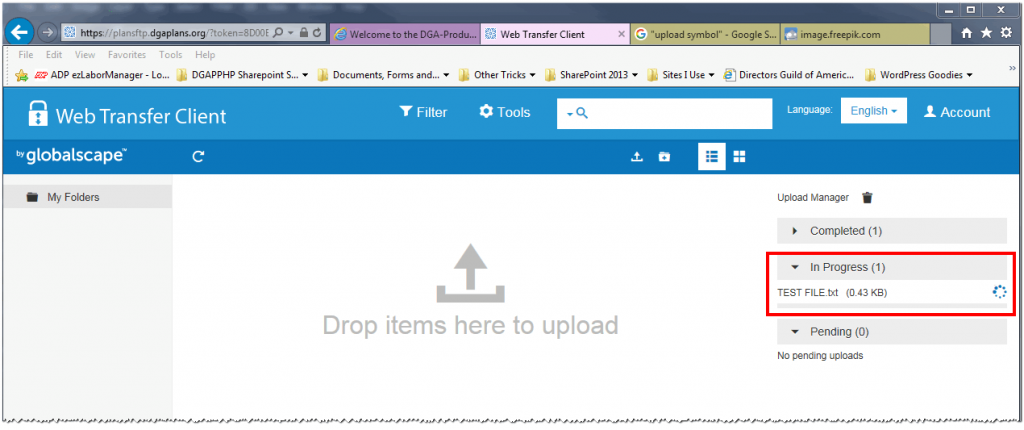Viewport: 1024px width, 430px height.
Task: Click the browser favorites star icon
Action: click(x=986, y=33)
